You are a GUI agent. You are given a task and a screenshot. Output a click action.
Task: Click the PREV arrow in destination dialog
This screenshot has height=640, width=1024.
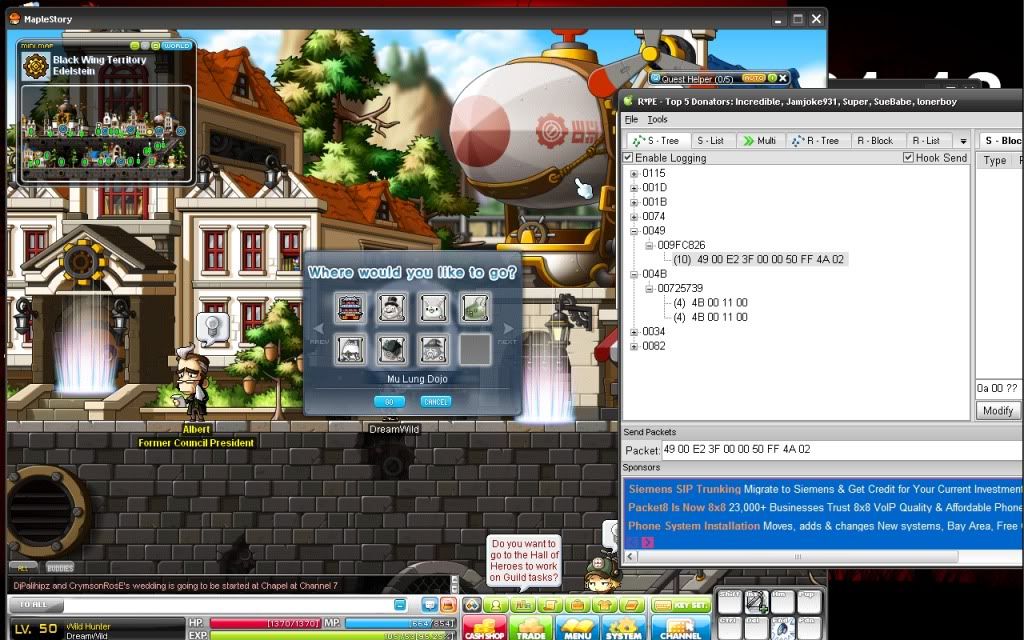(x=319, y=330)
